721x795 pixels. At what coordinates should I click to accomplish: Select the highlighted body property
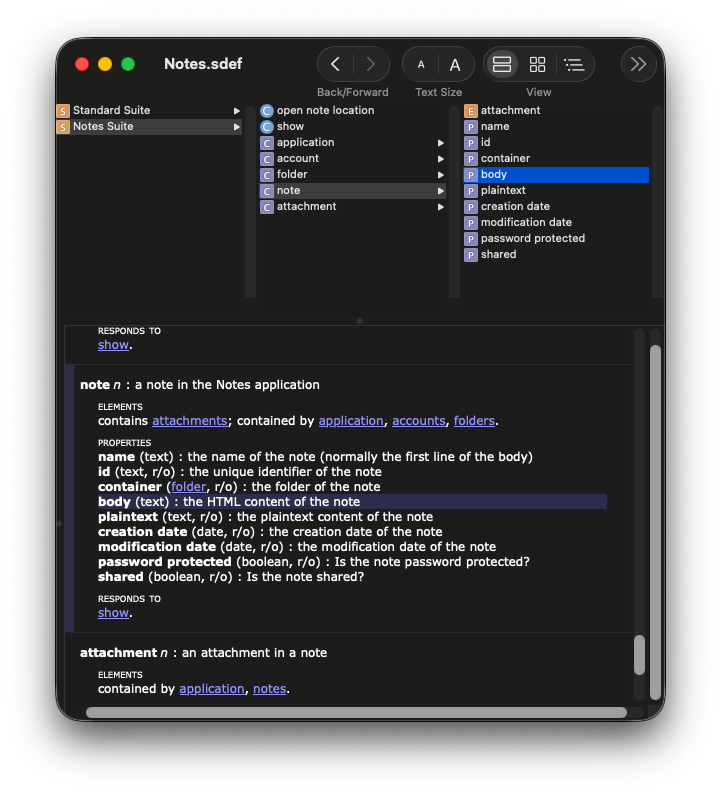pyautogui.click(x=556, y=175)
